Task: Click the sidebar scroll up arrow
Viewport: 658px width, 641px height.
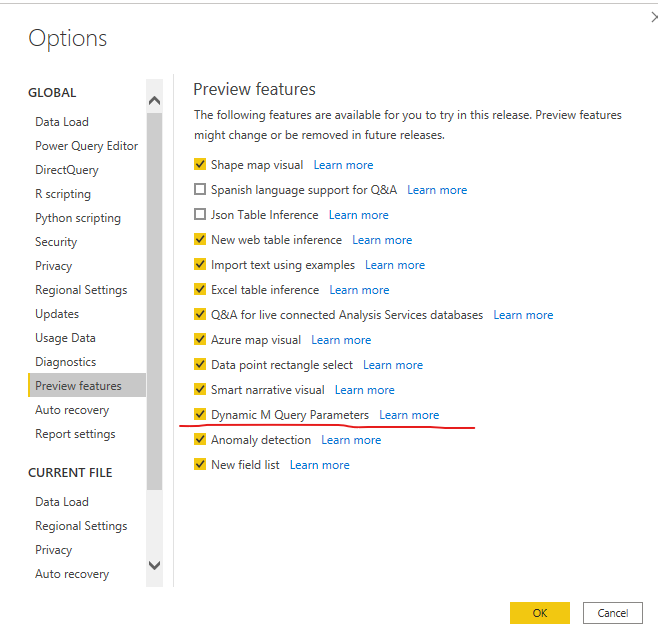Action: point(154,100)
